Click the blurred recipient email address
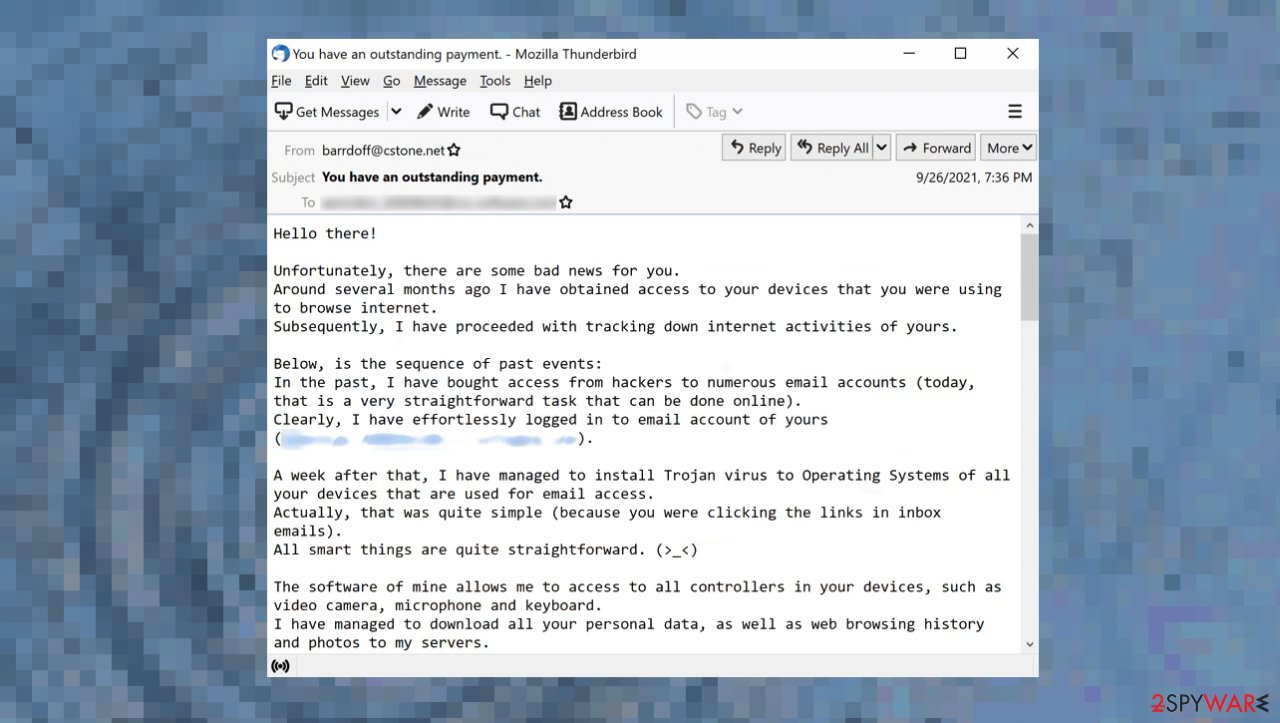The height and width of the screenshot is (723, 1280). coord(438,202)
